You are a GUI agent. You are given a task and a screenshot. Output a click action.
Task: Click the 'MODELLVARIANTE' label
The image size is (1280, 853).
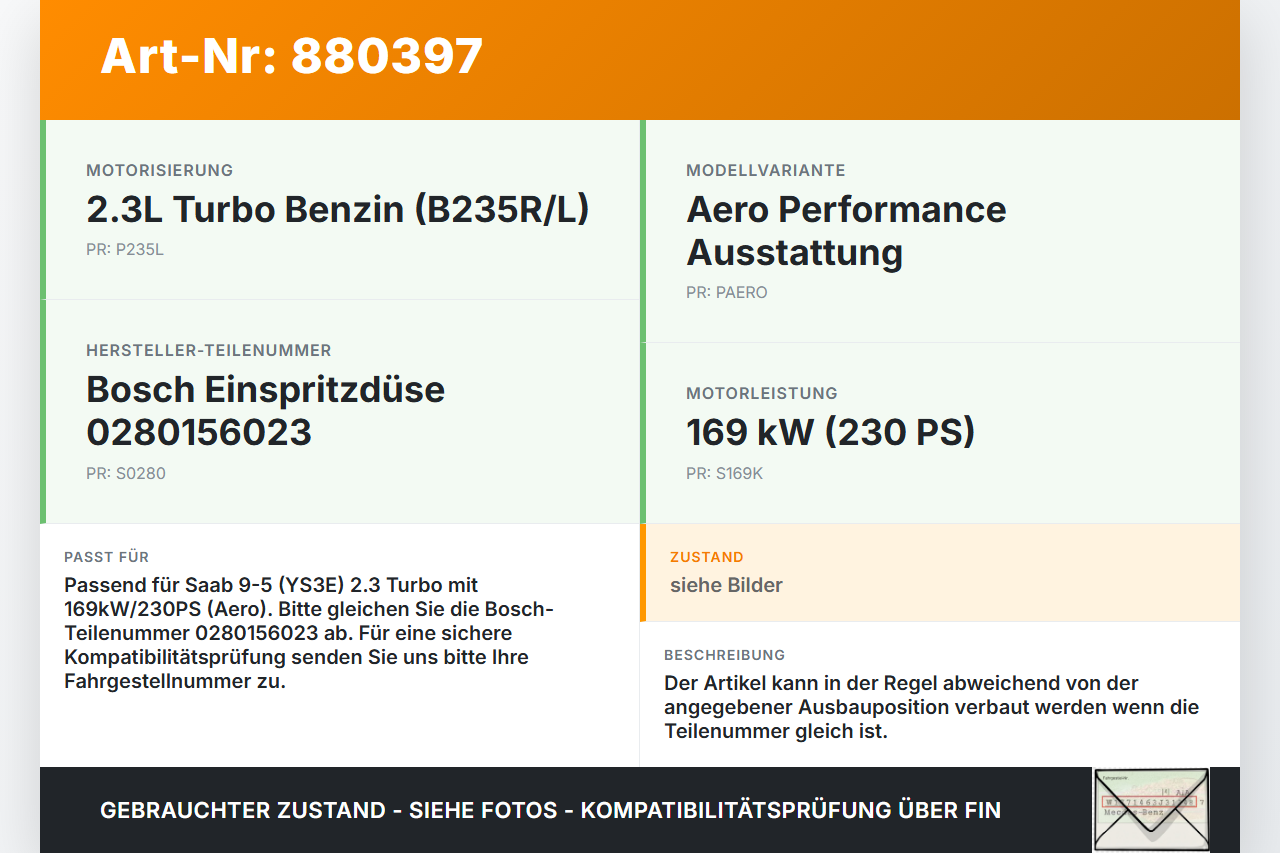pyautogui.click(x=766, y=170)
